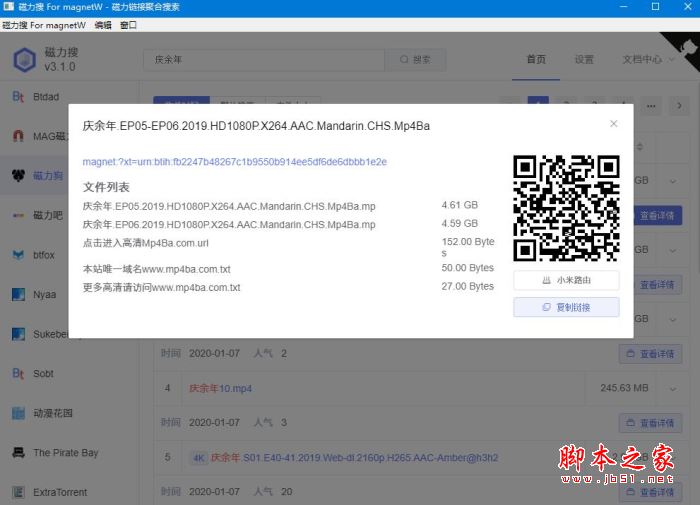Open the magnet link in the dialog
The image size is (700, 505).
coord(234,162)
